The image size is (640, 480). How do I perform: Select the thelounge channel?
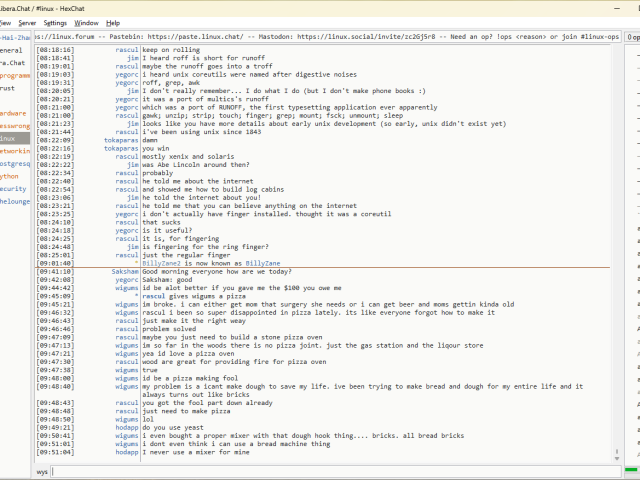[x=14, y=201]
